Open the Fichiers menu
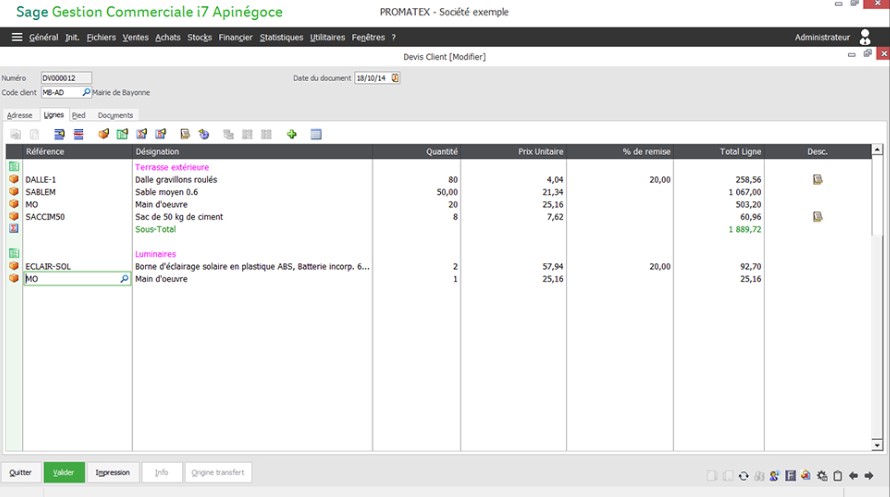 click(x=101, y=37)
